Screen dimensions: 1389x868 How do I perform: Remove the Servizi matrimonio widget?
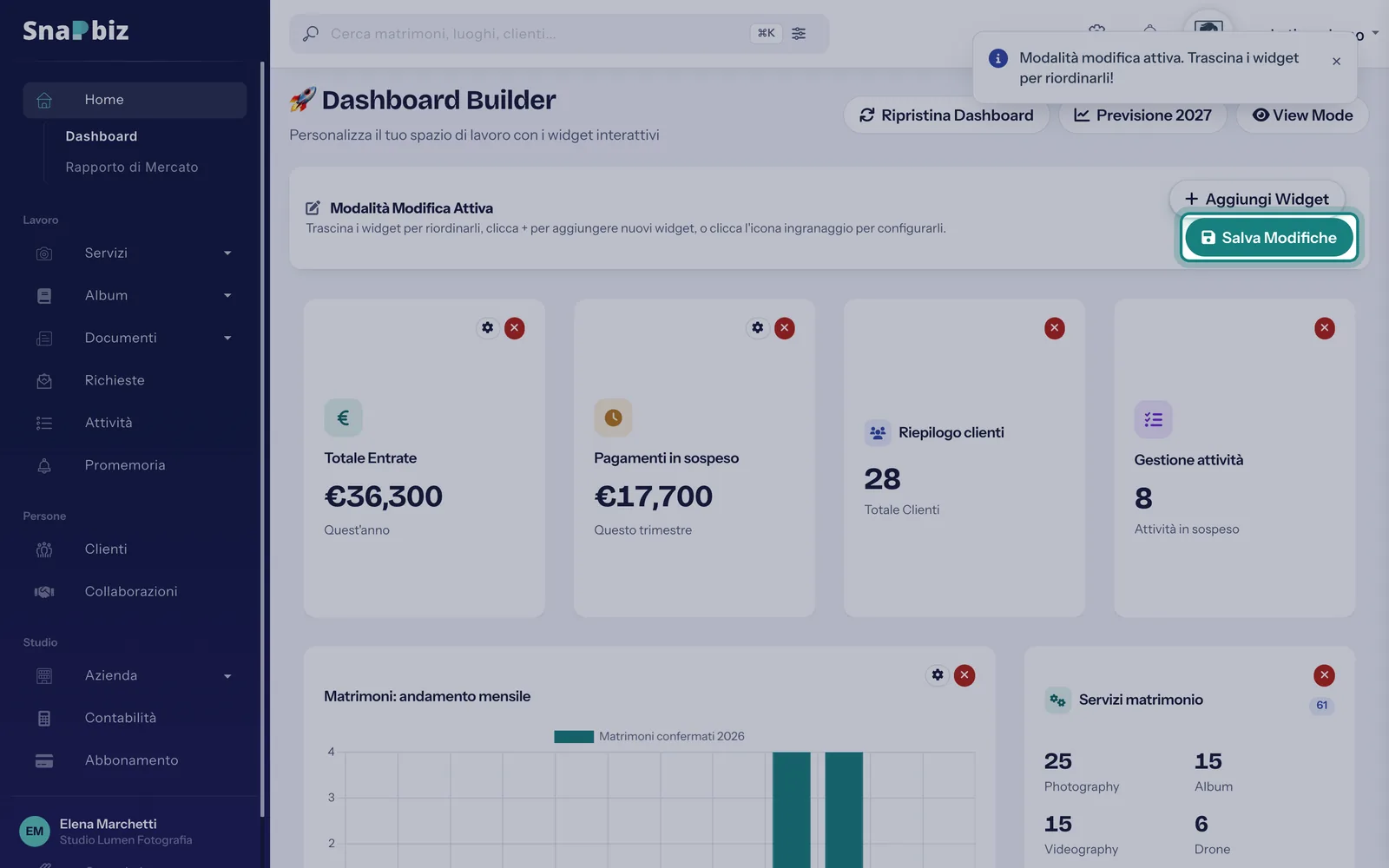[1324, 675]
